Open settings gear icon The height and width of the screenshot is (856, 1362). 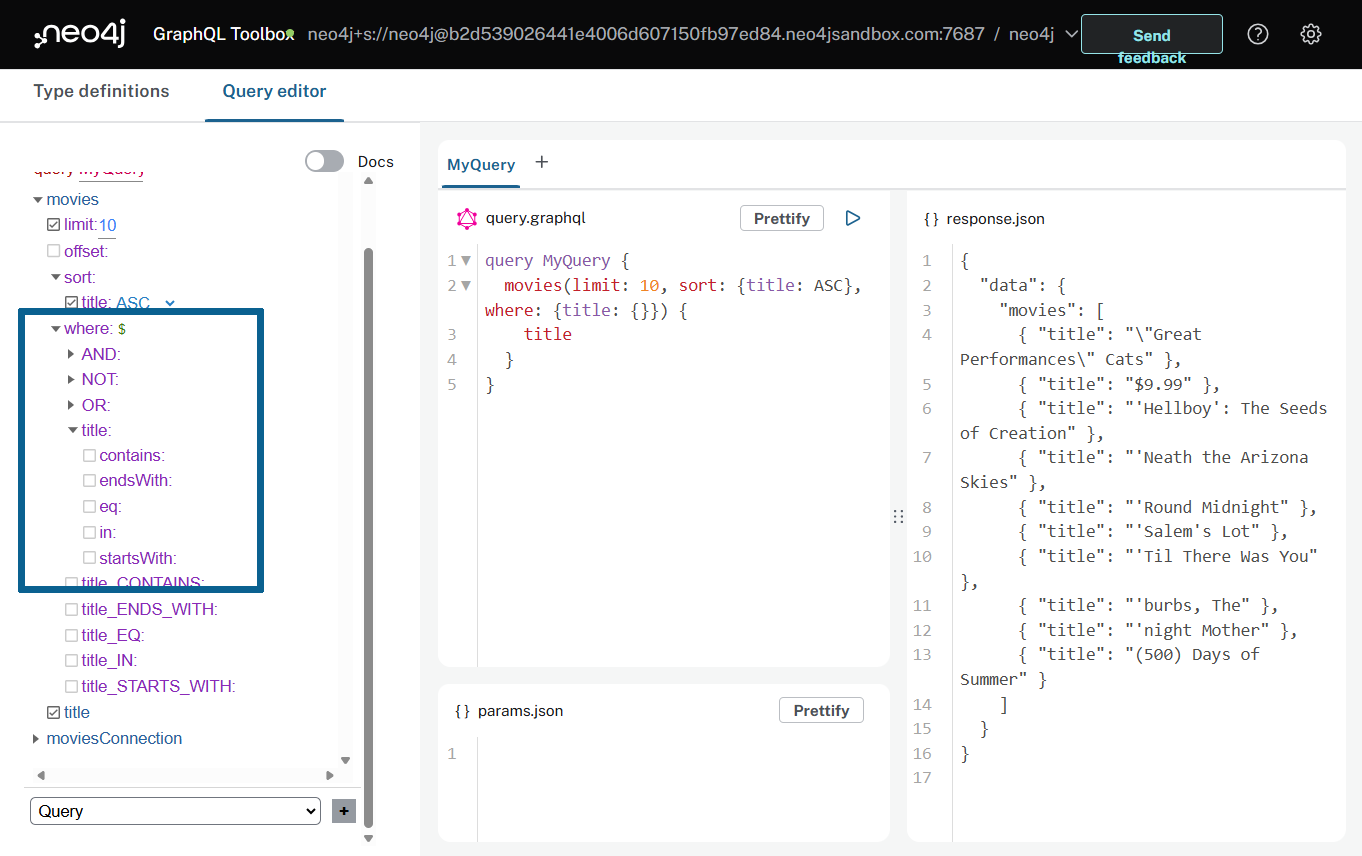tap(1311, 34)
